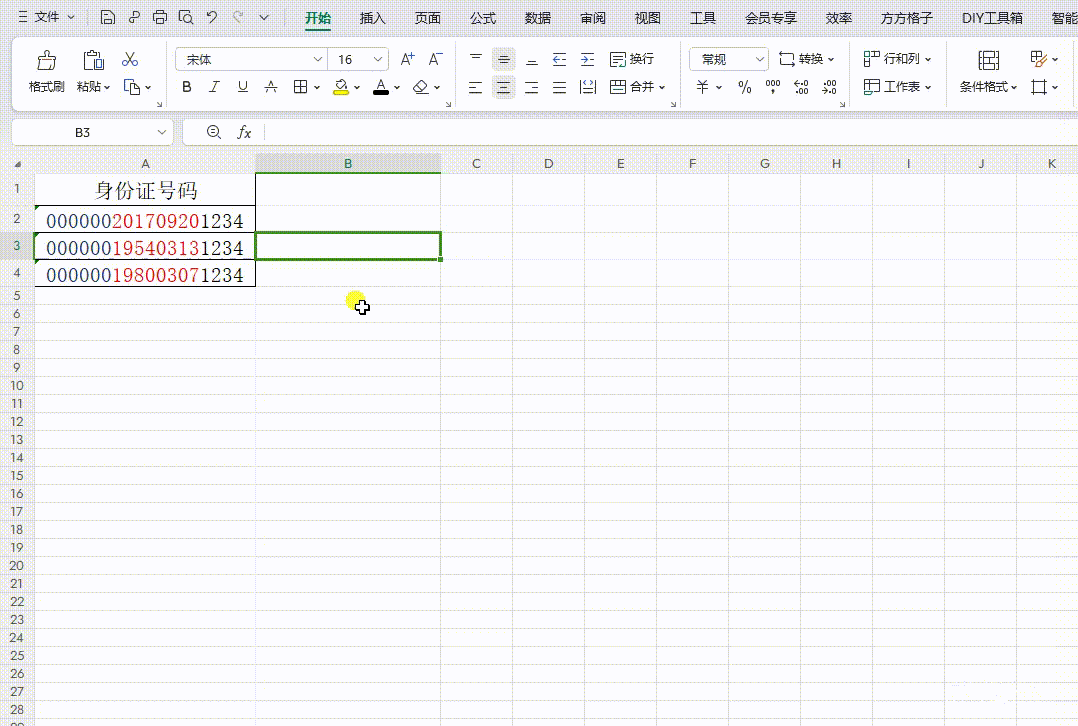The width and height of the screenshot is (1078, 726).
Task: Toggle Wrap Text (换行)
Action: pos(632,60)
